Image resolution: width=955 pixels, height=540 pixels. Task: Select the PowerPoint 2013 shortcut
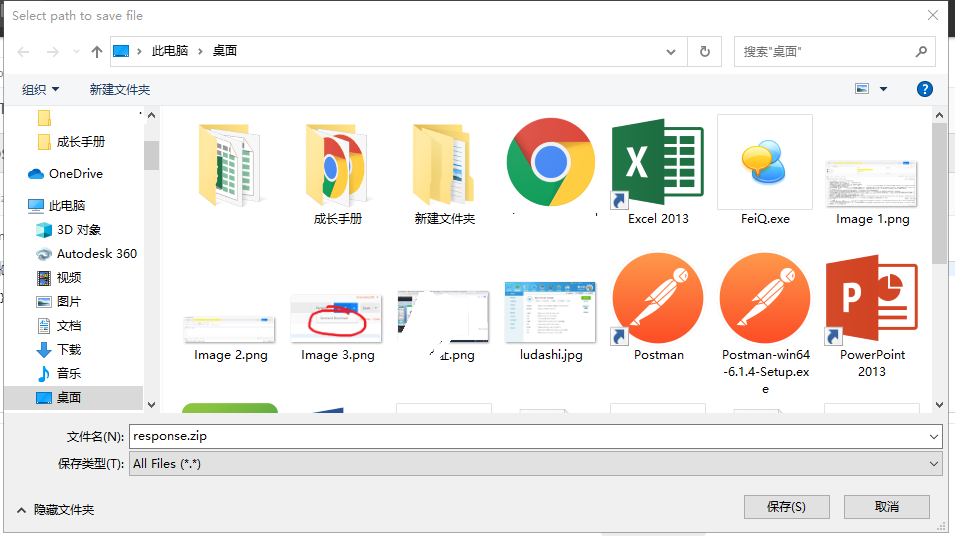click(x=872, y=317)
